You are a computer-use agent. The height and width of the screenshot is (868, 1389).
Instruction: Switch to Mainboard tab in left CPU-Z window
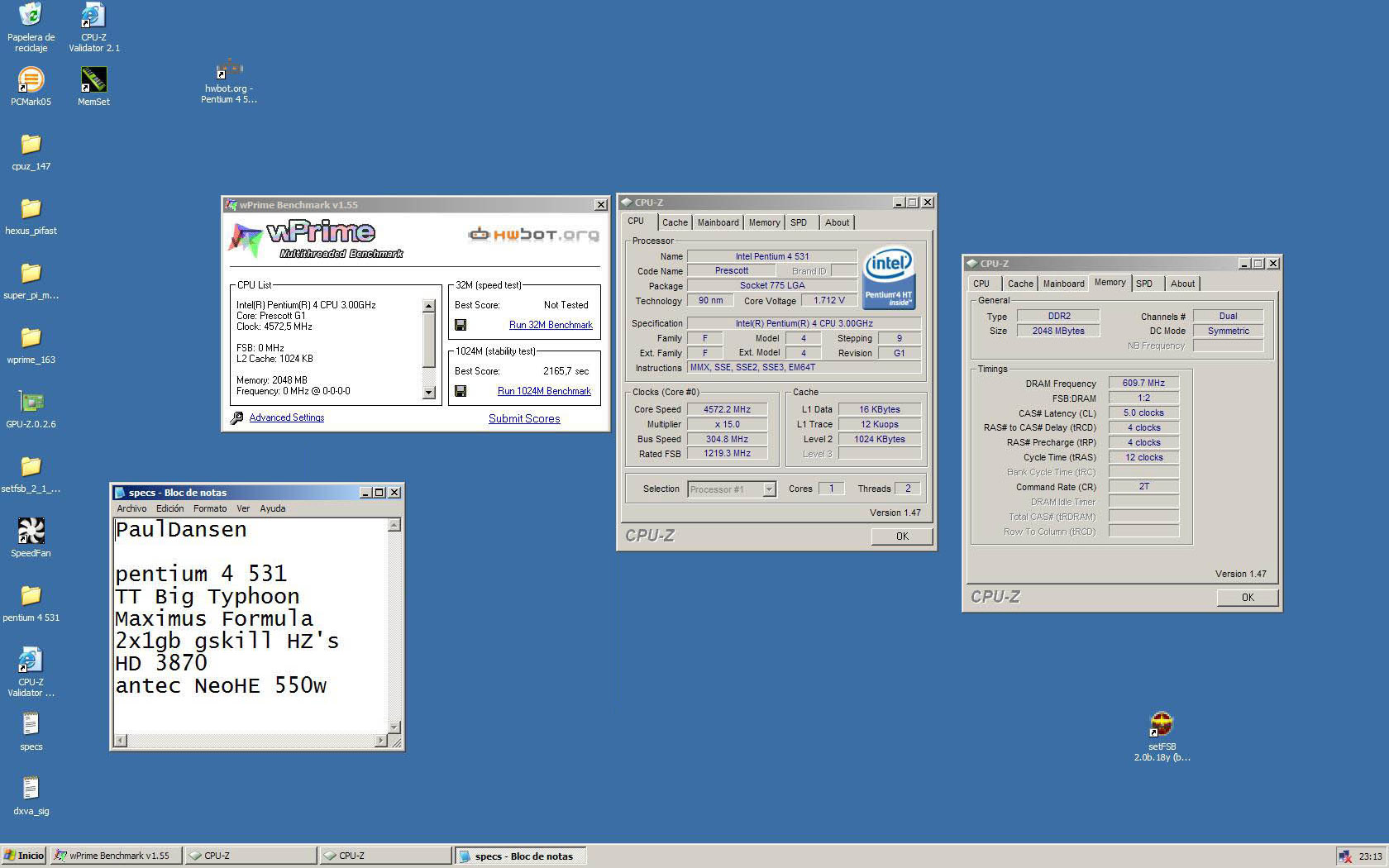(x=718, y=222)
